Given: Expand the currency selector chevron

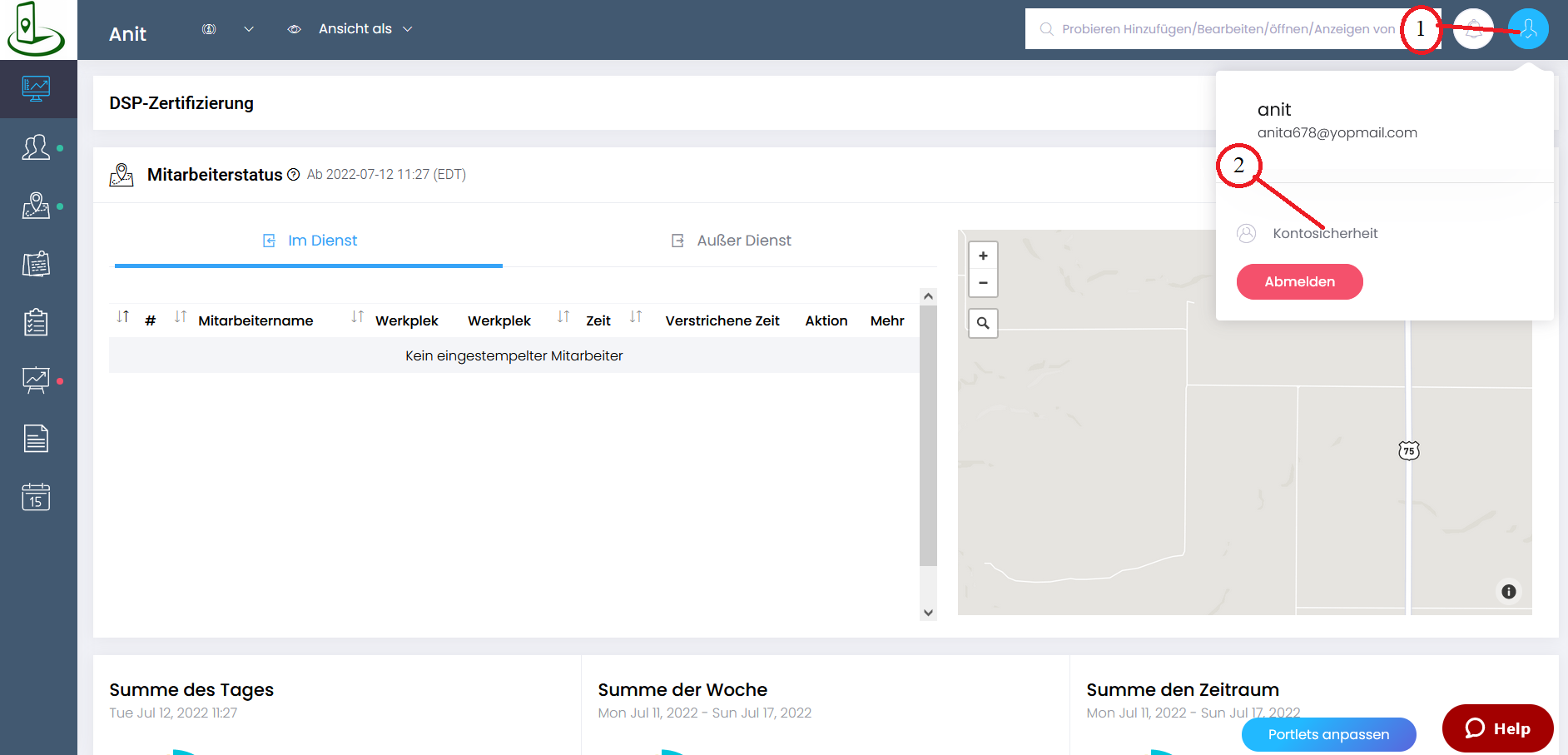Looking at the screenshot, I should click(249, 29).
